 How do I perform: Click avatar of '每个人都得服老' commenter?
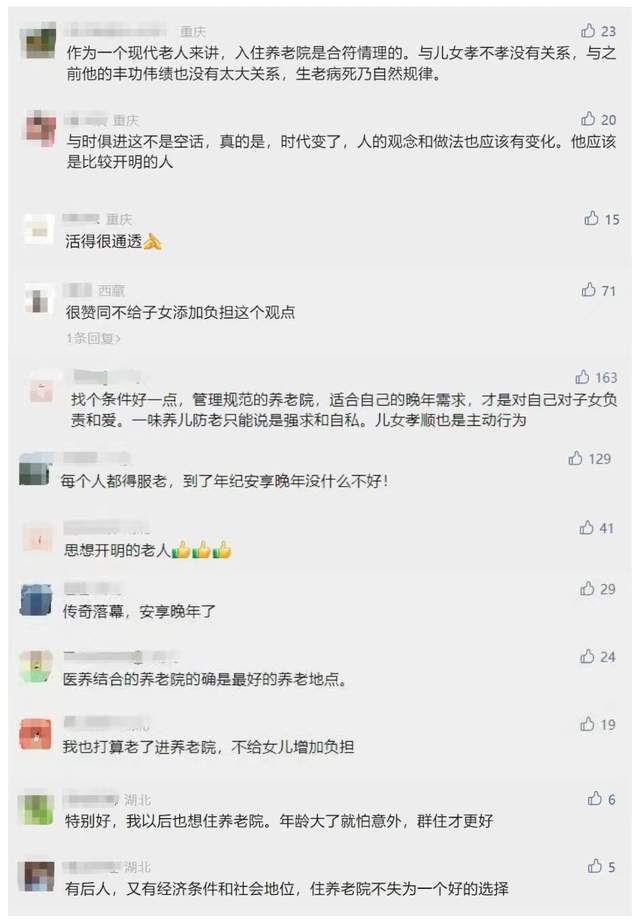pyautogui.click(x=35, y=468)
